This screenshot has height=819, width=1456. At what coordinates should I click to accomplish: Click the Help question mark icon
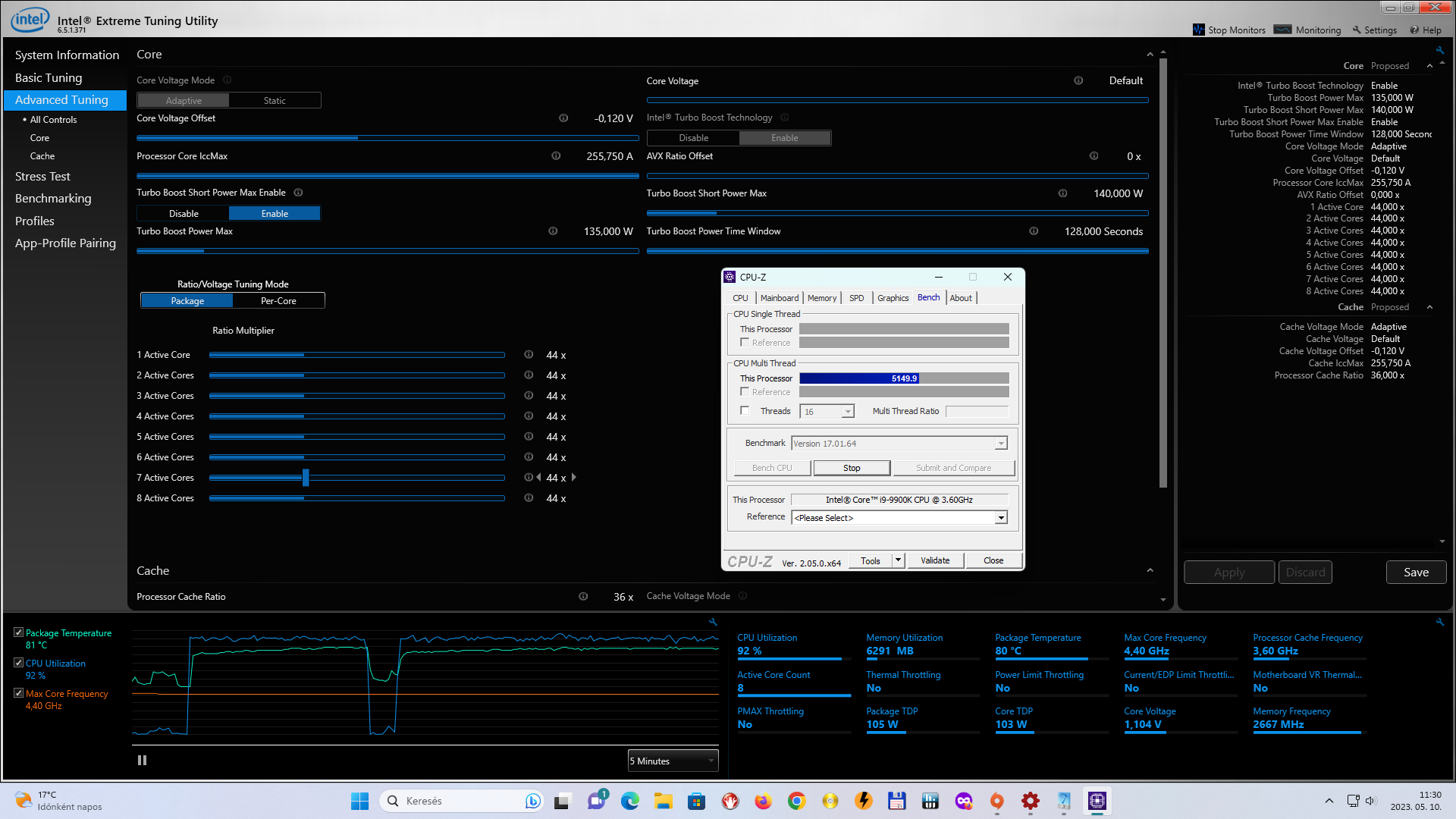[1414, 30]
